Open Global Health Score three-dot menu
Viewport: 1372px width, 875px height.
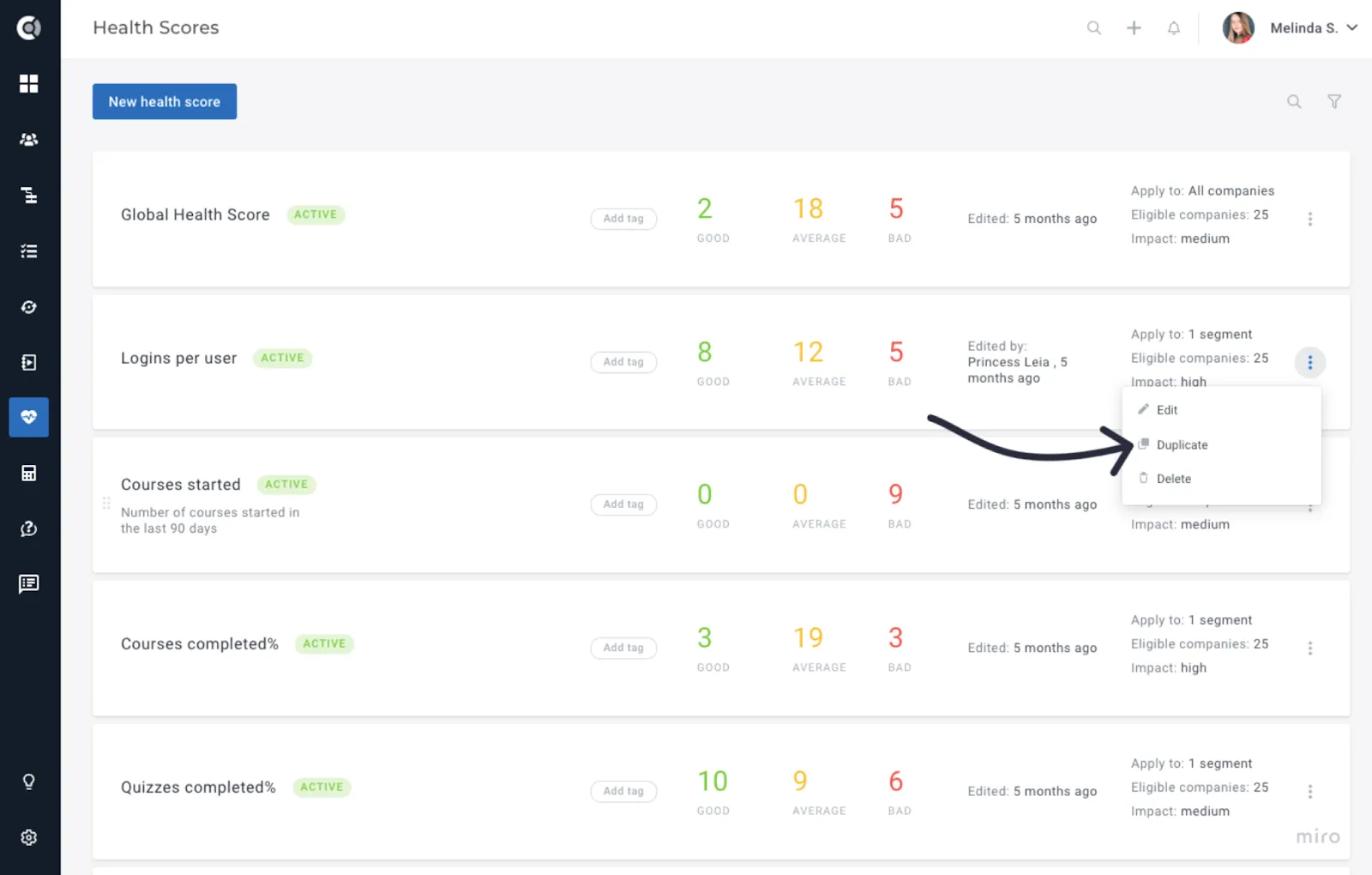pos(1309,220)
